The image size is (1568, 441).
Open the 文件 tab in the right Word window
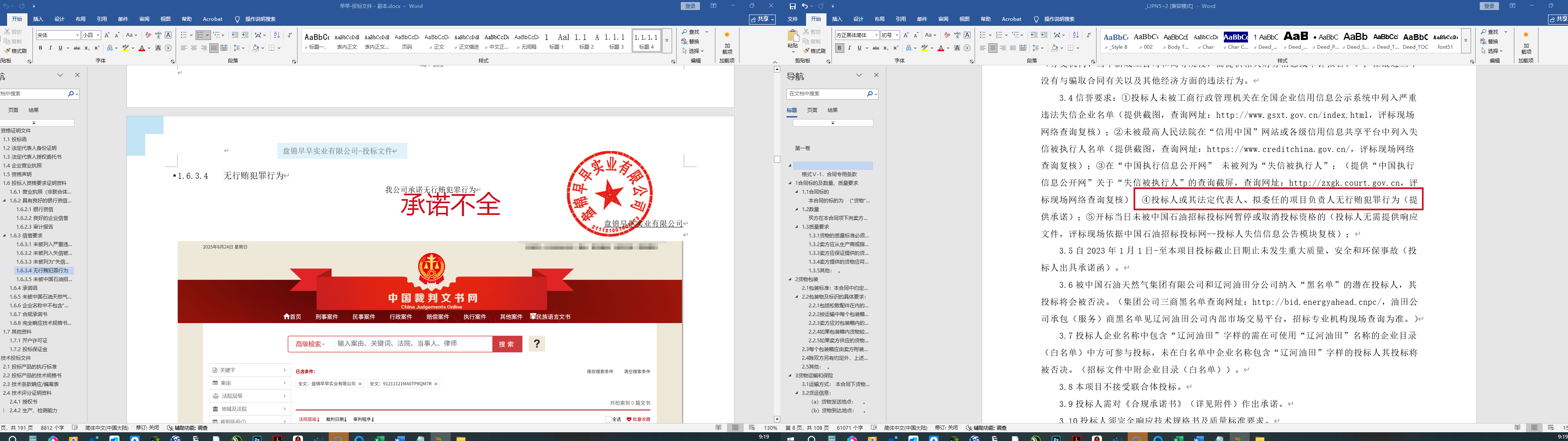pyautogui.click(x=792, y=19)
